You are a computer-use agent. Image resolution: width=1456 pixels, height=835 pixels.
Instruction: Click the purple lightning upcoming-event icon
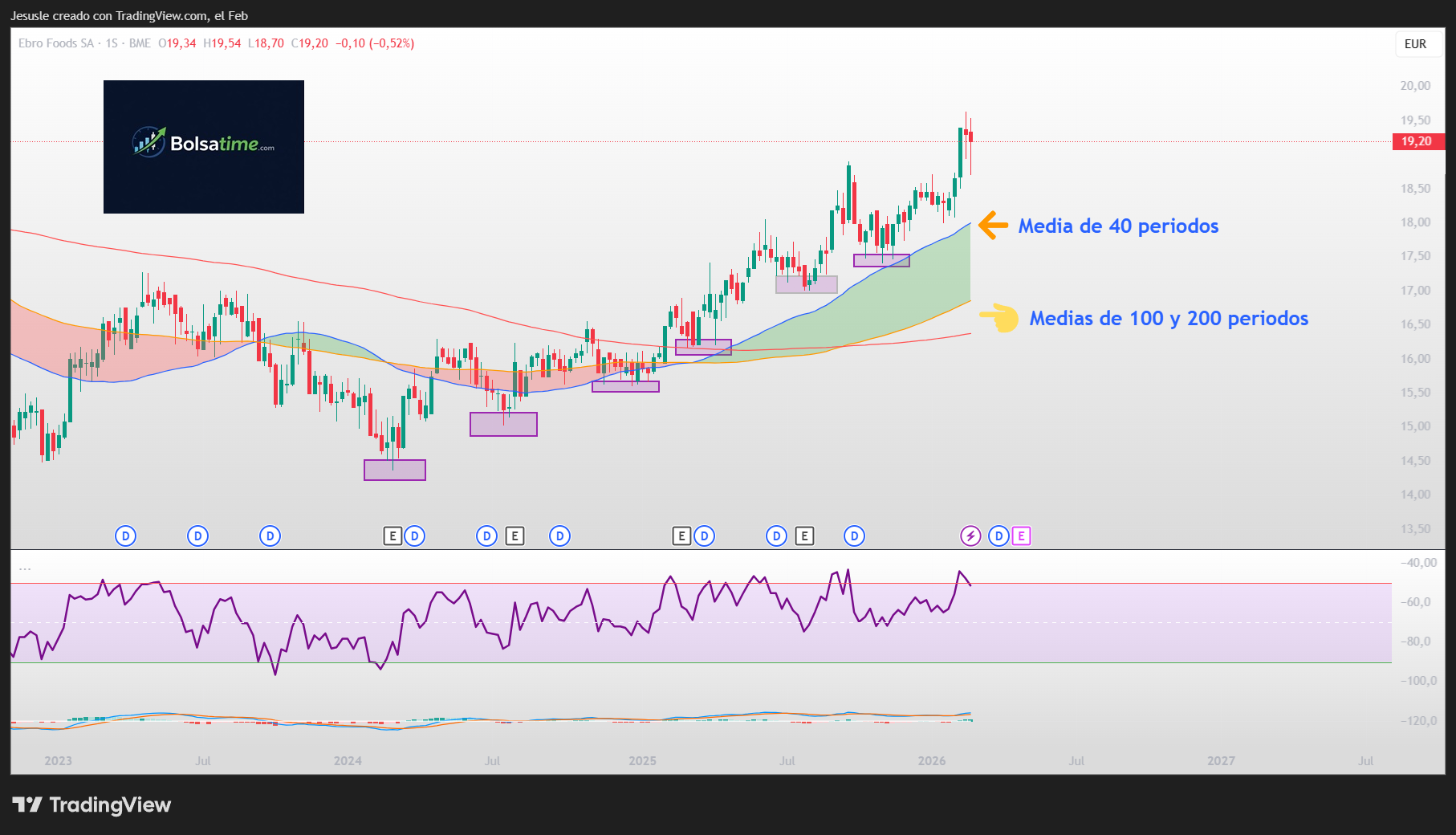971,536
